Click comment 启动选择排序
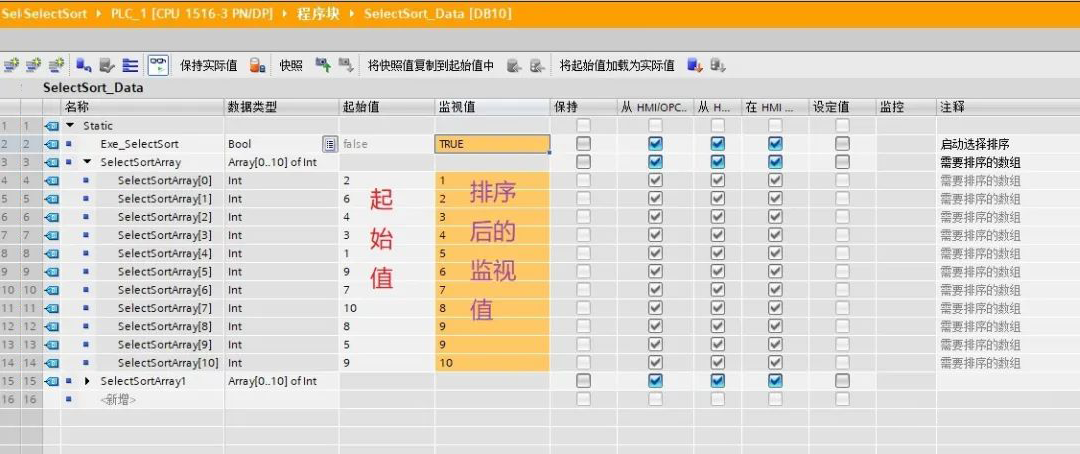1080x454 pixels. [x=975, y=144]
